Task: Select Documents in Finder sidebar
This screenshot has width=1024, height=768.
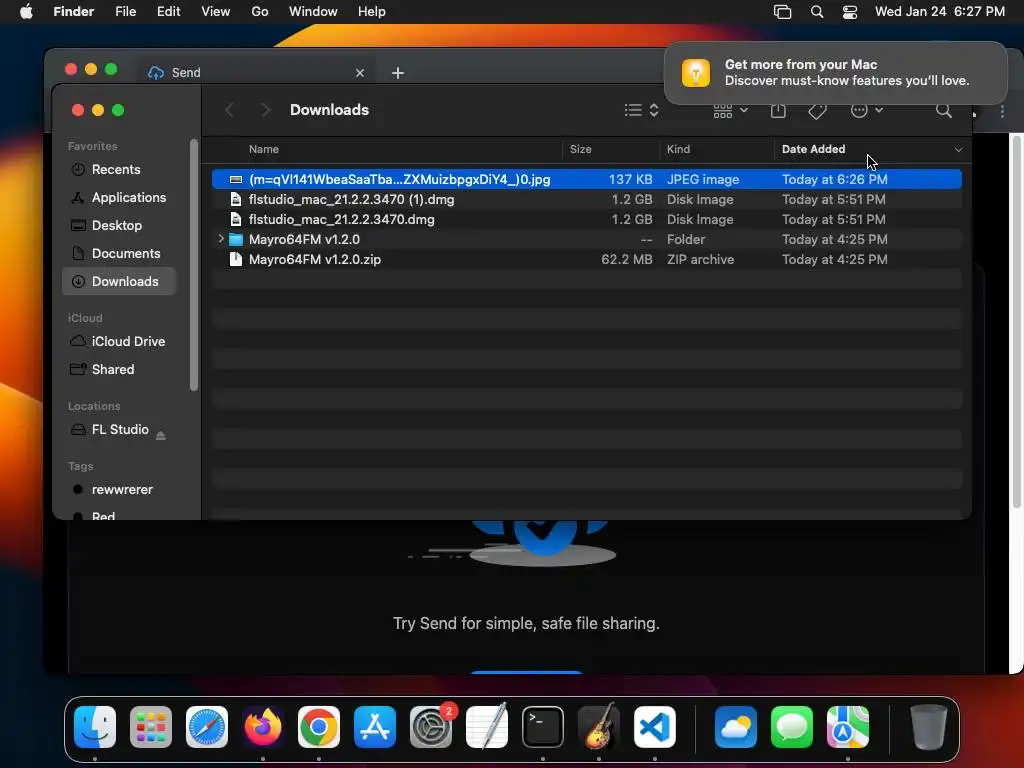Action: pos(118,254)
